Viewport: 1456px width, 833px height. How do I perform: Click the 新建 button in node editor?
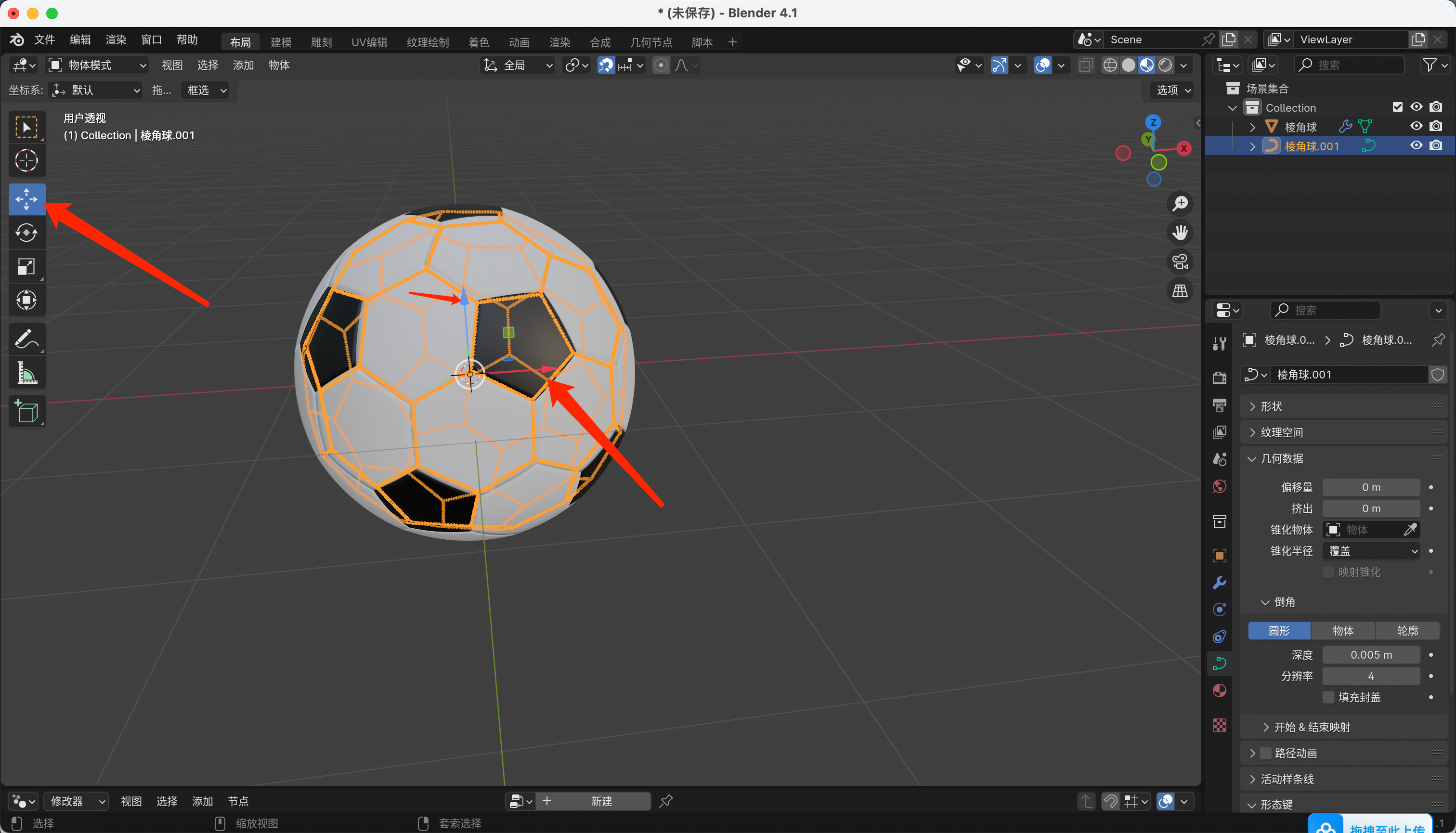(601, 801)
